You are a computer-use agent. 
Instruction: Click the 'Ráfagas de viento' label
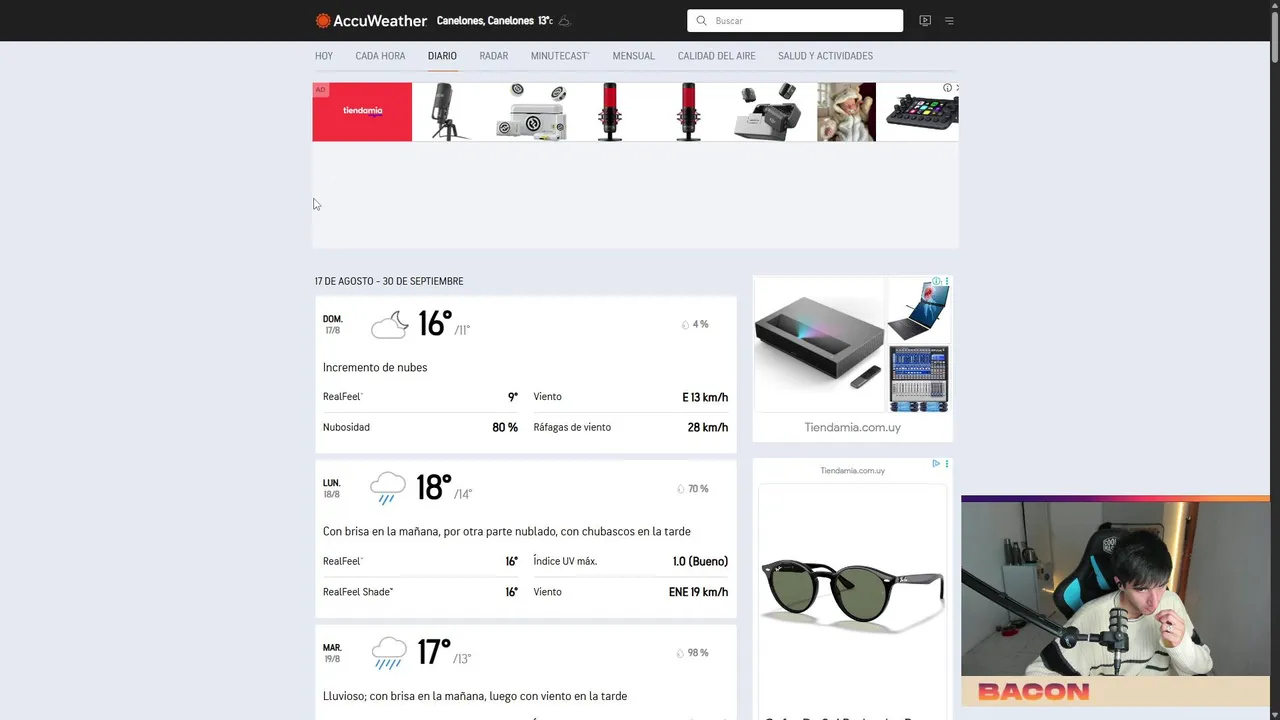click(572, 427)
